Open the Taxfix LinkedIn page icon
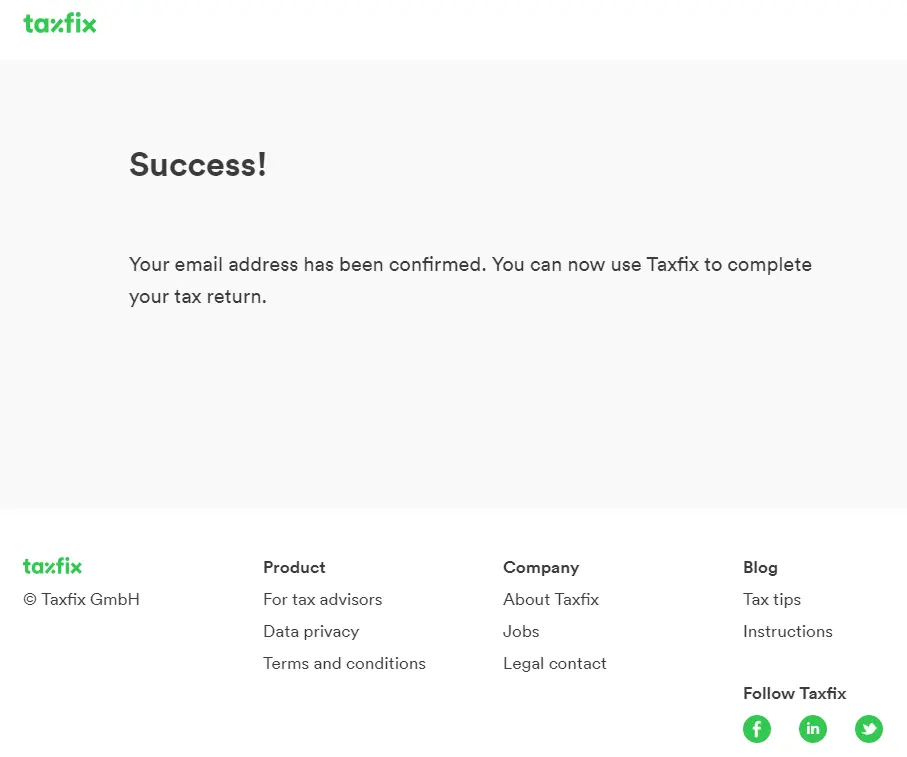 coord(813,729)
